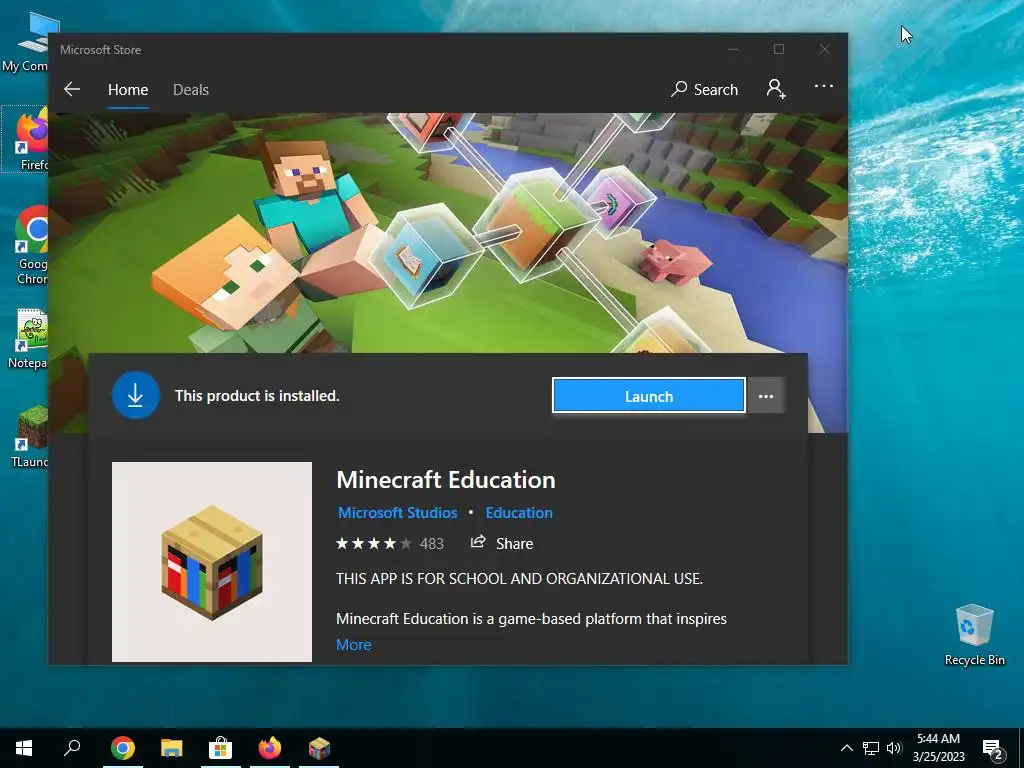Open Search in Microsoft Store
This screenshot has width=1024, height=768.
tap(704, 89)
